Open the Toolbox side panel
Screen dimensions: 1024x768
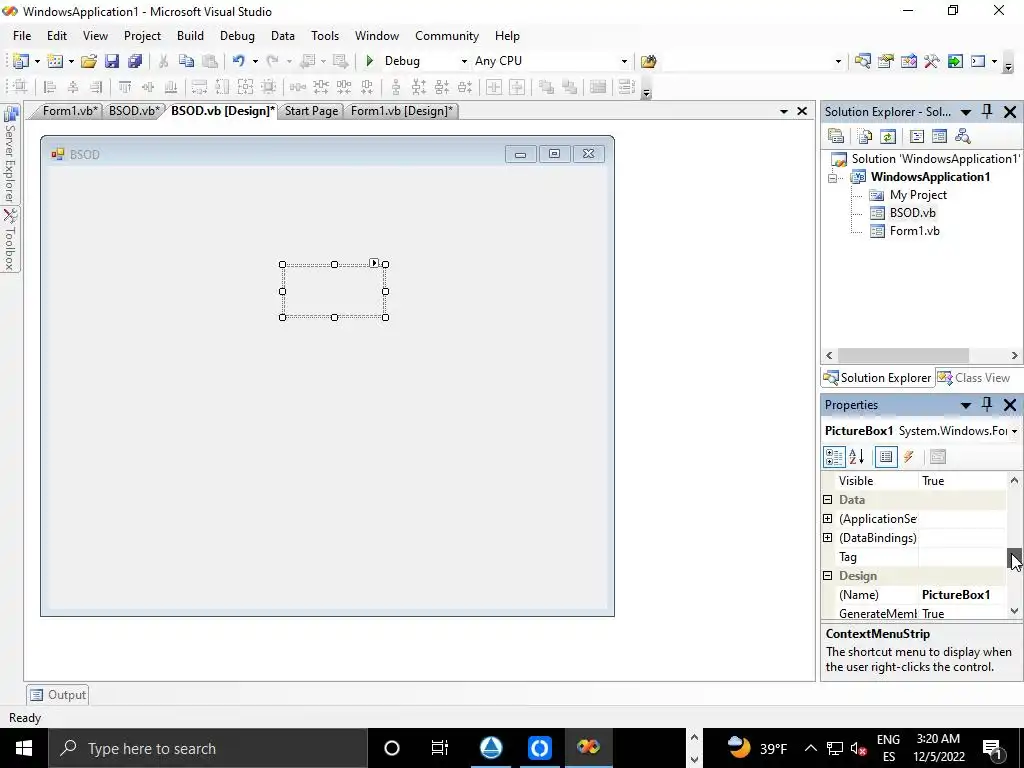(10, 240)
